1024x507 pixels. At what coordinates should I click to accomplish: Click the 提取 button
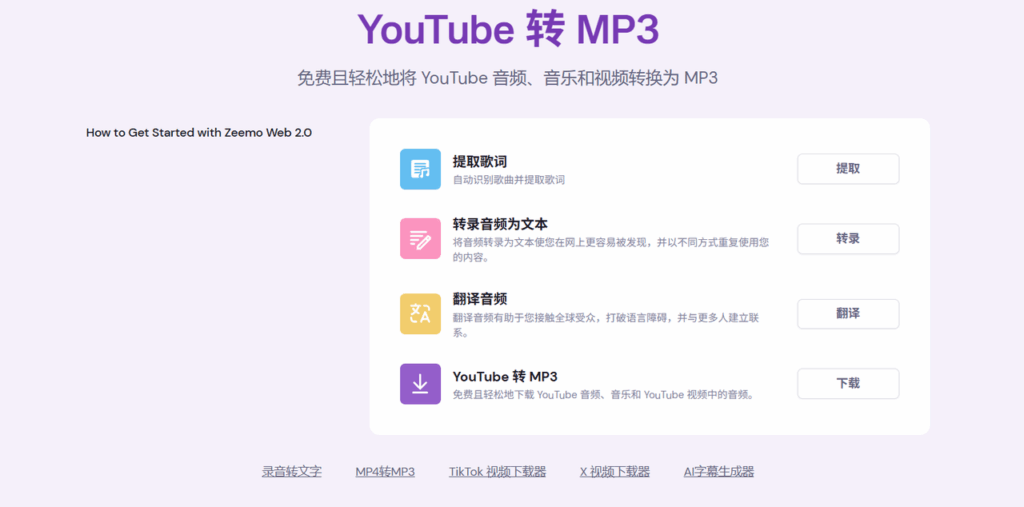click(848, 169)
